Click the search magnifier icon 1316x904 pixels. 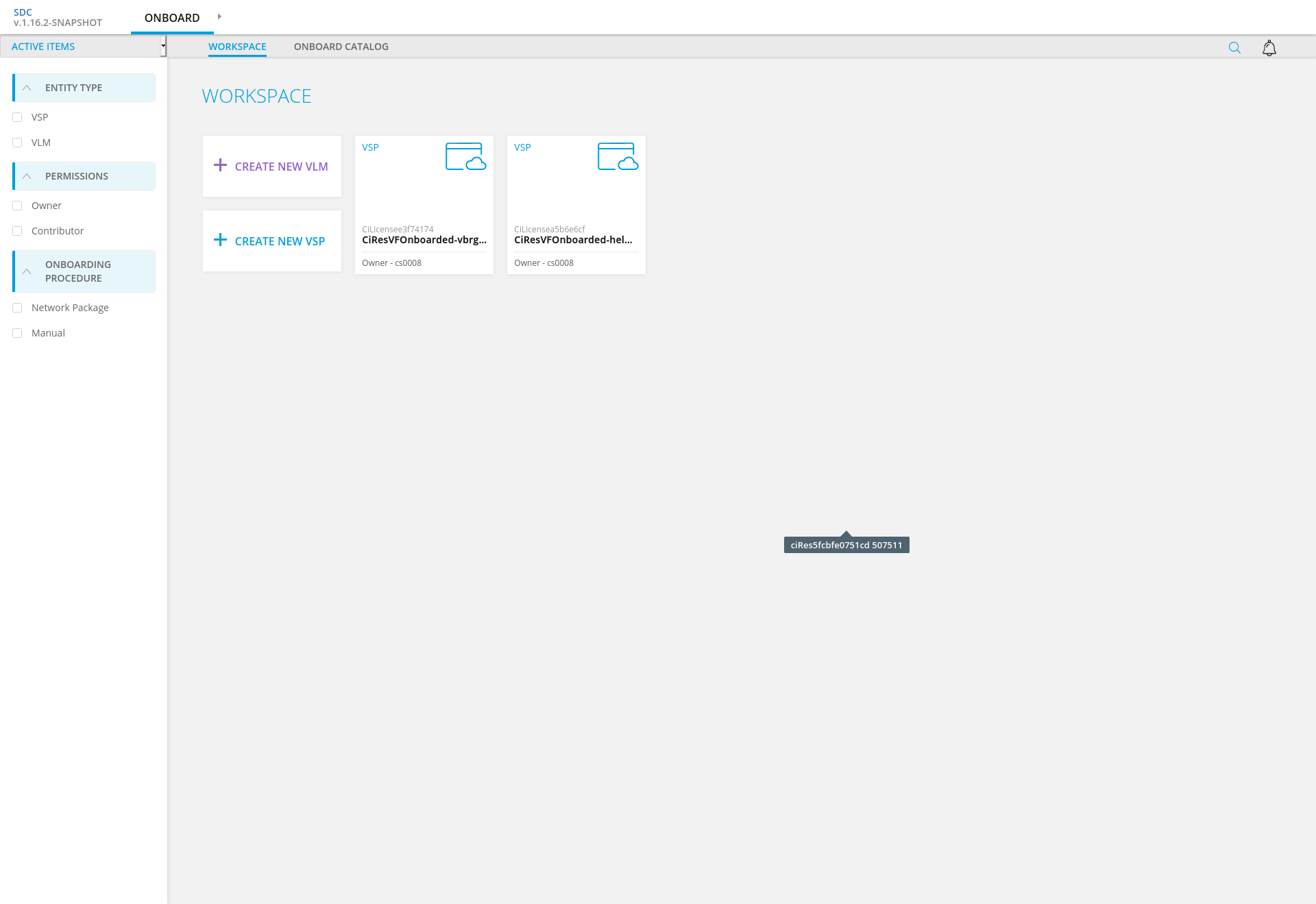(x=1234, y=47)
